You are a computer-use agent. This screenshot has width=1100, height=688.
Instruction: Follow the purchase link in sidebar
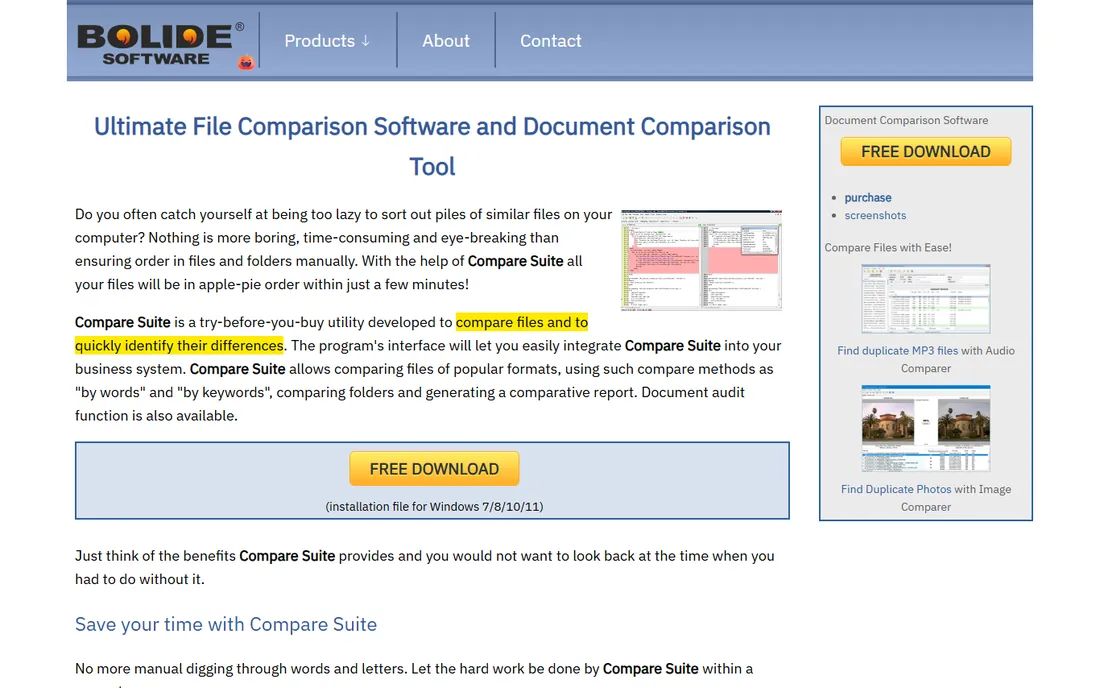pyautogui.click(x=868, y=198)
